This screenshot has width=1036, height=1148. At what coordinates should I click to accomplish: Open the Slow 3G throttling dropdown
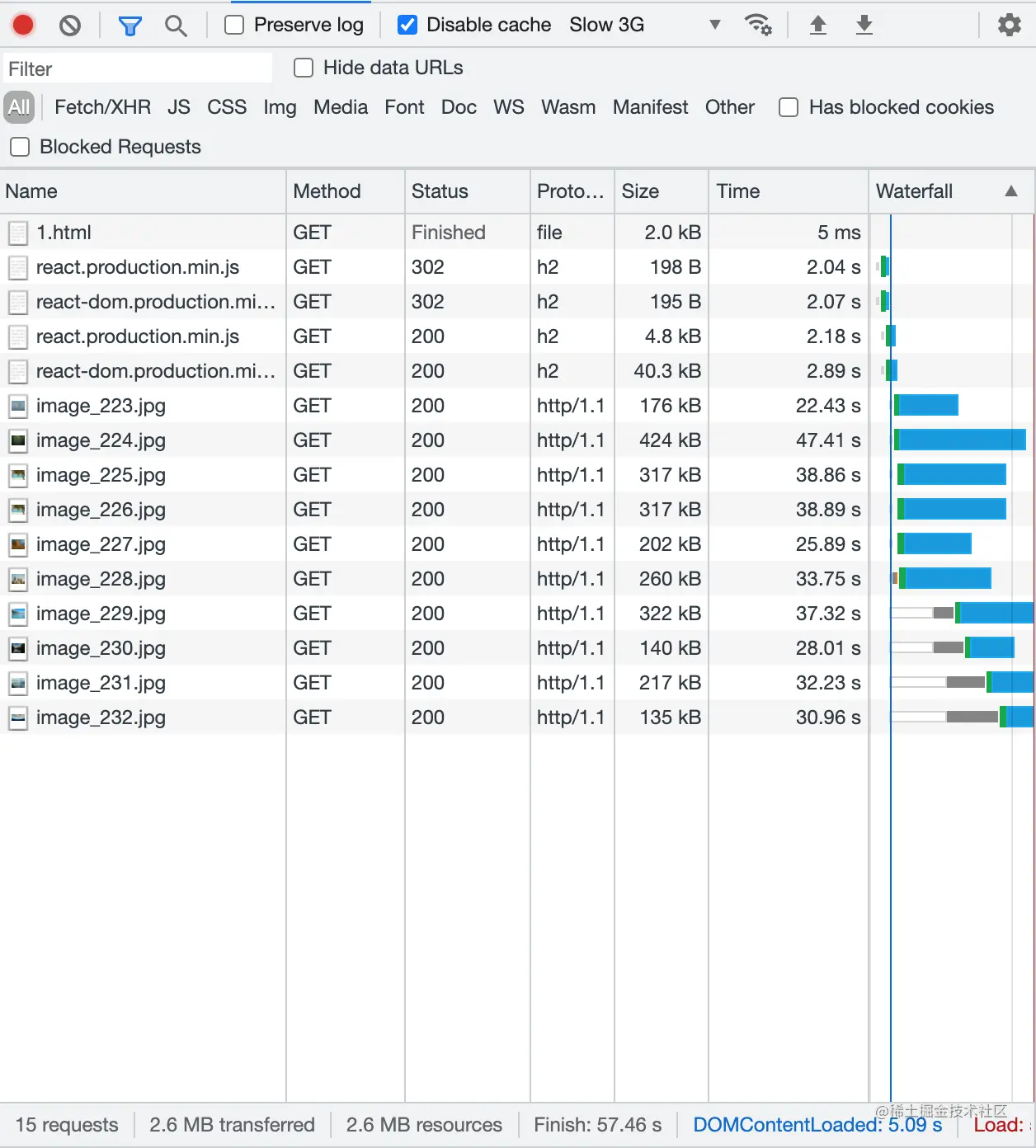click(x=714, y=25)
